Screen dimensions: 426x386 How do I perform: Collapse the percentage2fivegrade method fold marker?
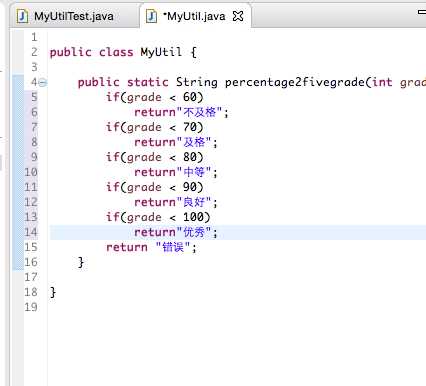43,83
